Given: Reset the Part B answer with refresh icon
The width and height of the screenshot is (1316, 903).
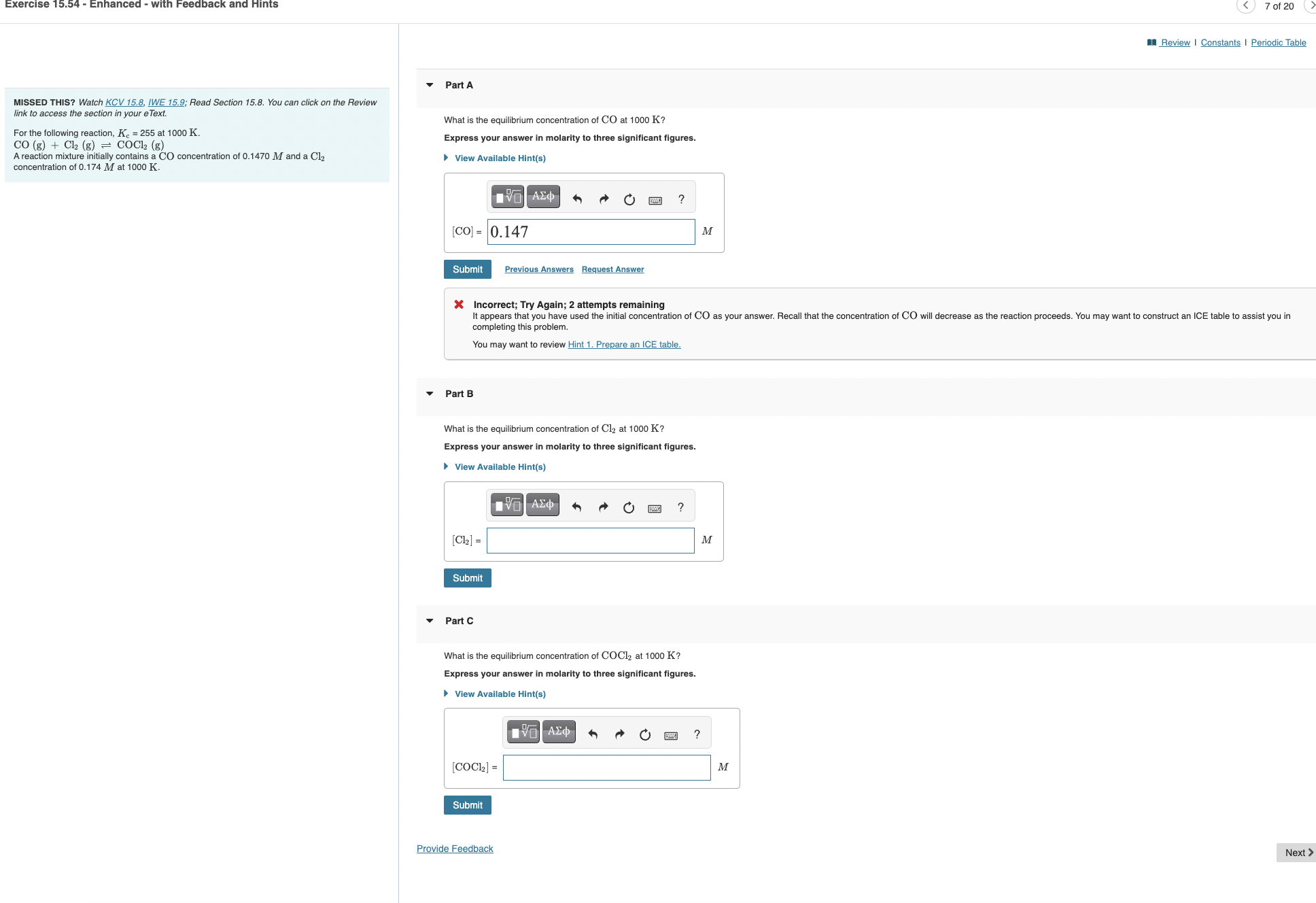Looking at the screenshot, I should coord(627,506).
